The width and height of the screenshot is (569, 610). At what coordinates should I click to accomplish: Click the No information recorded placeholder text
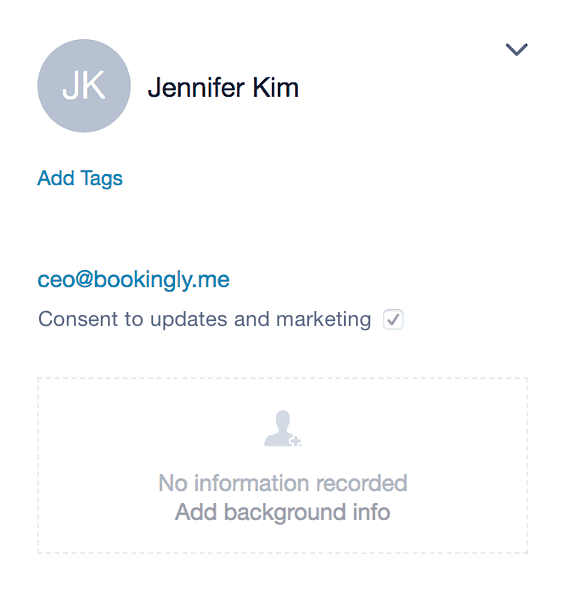[283, 483]
